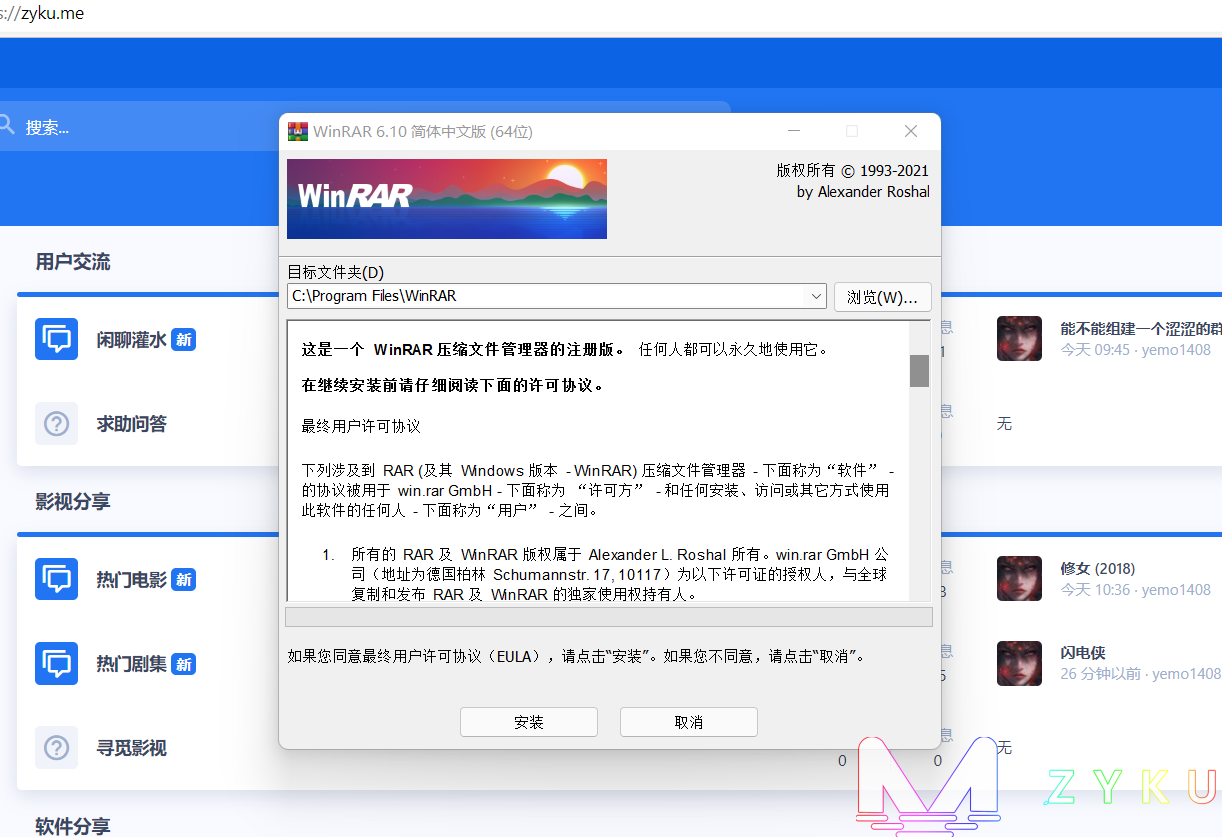Click the 寻觅影视 question mark icon
The height and width of the screenshot is (837, 1222).
point(56,747)
